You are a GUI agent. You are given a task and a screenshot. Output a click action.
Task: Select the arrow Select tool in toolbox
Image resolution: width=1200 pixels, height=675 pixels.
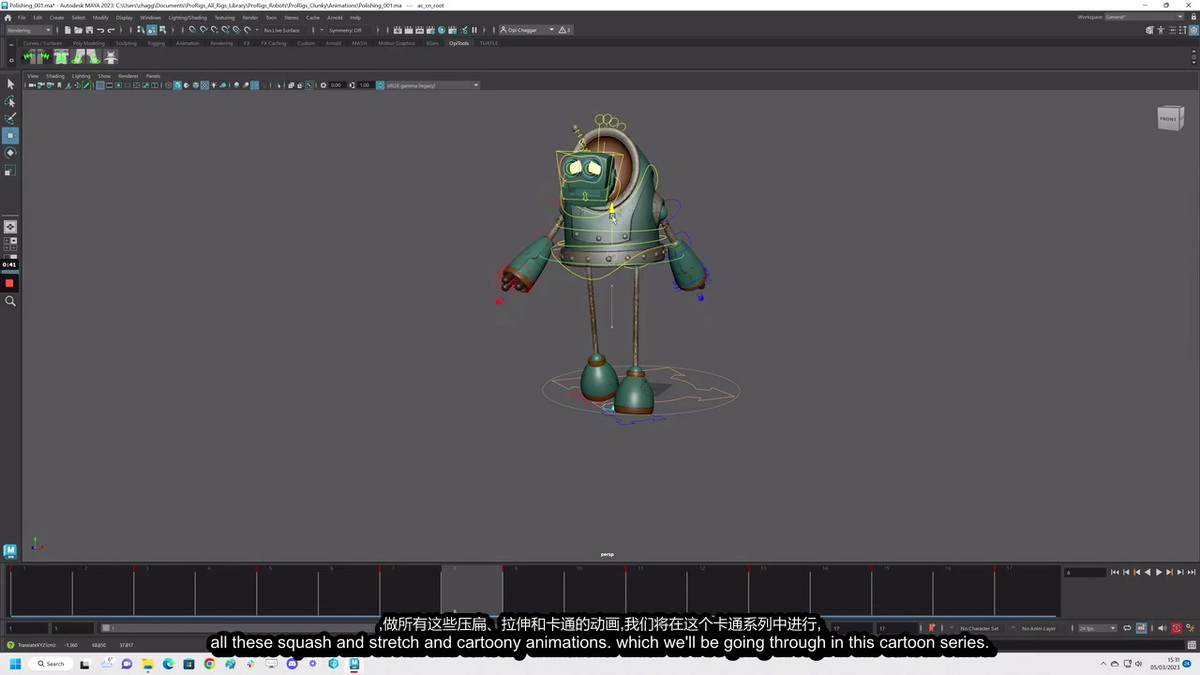(x=10, y=84)
